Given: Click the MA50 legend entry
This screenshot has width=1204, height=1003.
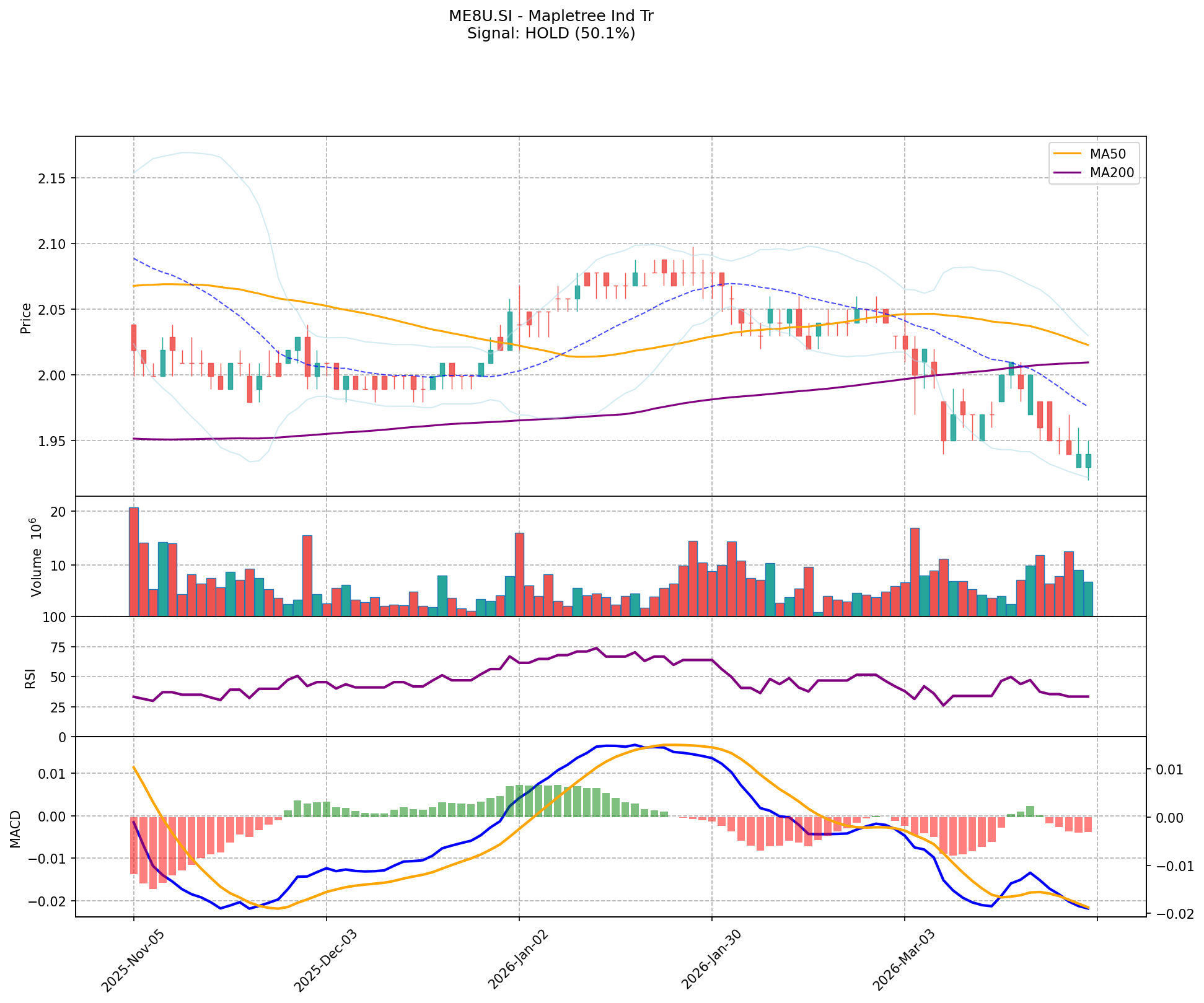Looking at the screenshot, I should click(x=1107, y=154).
